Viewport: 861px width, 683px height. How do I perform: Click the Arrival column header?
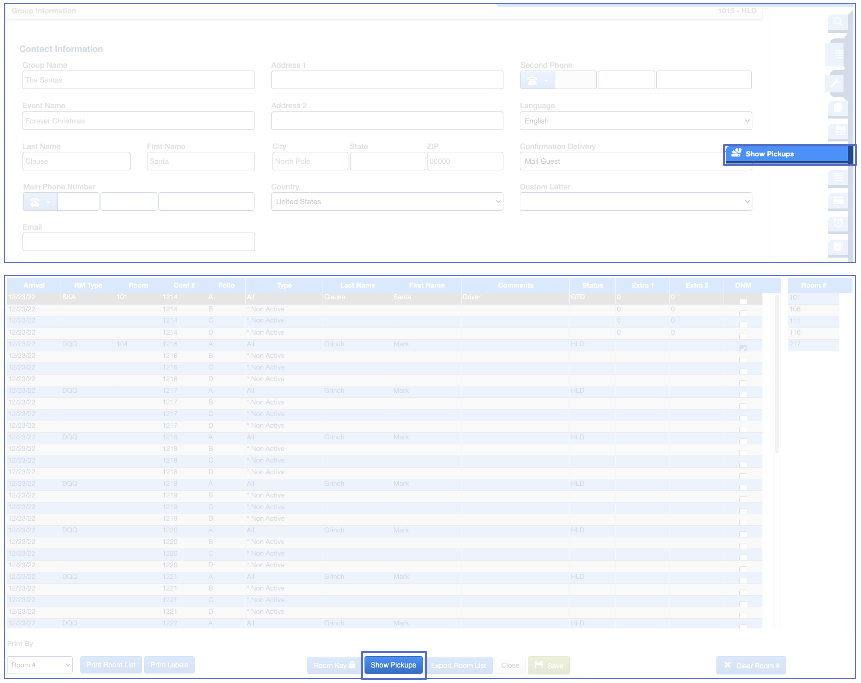pos(33,285)
